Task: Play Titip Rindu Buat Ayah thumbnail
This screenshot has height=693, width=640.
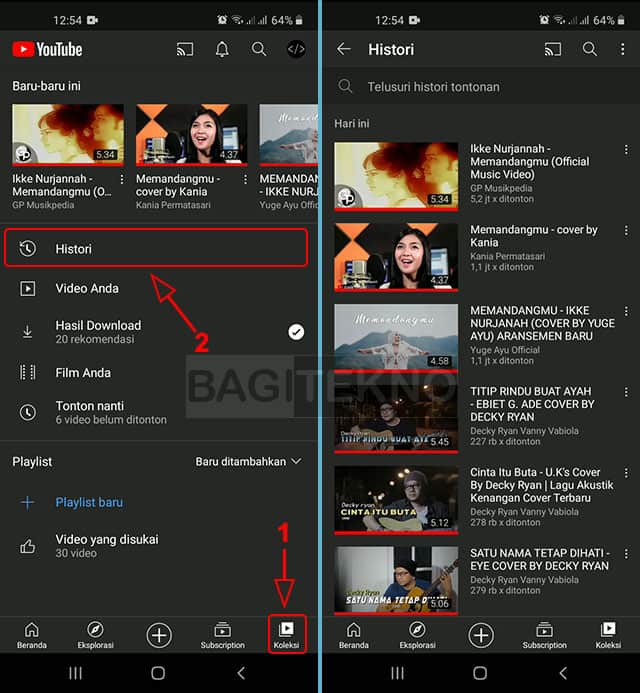Action: coord(396,419)
